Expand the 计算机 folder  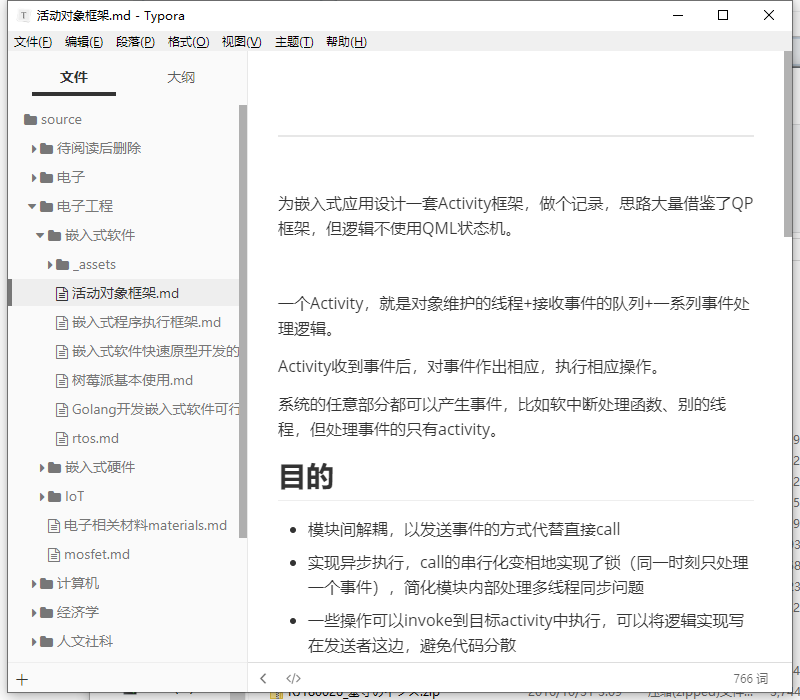(x=35, y=584)
